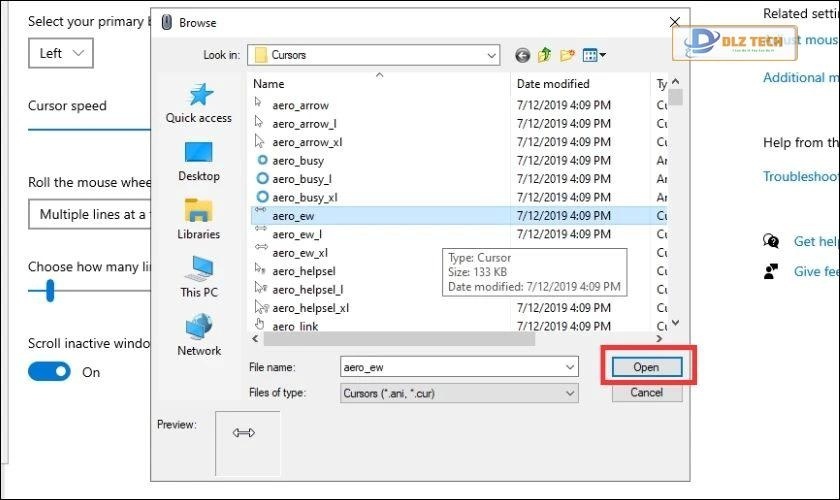
Task: Click the Open button
Action: pyautogui.click(x=647, y=367)
